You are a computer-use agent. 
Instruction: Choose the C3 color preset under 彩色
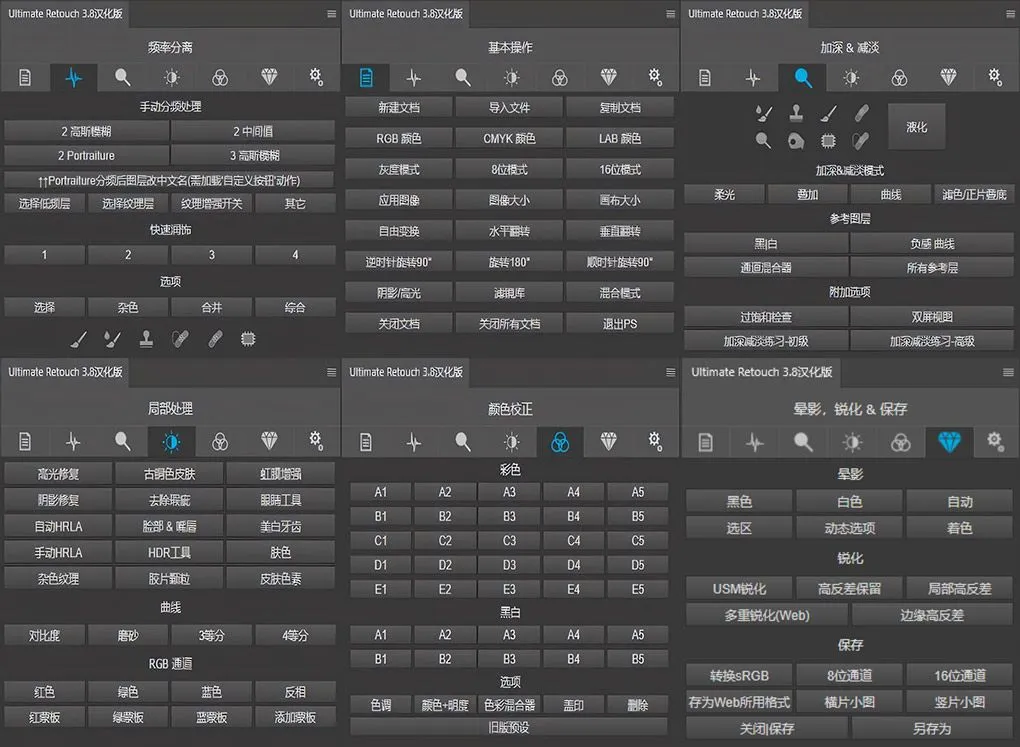click(x=509, y=541)
